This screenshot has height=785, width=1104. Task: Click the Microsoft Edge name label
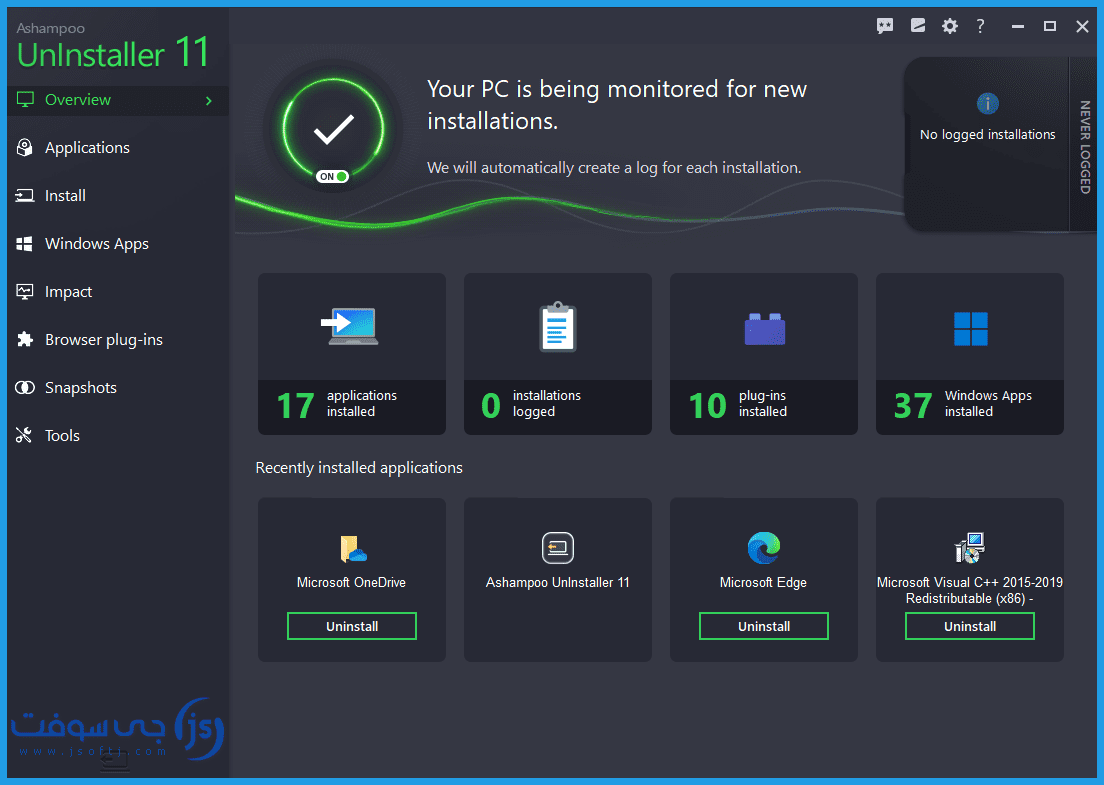[x=763, y=582]
